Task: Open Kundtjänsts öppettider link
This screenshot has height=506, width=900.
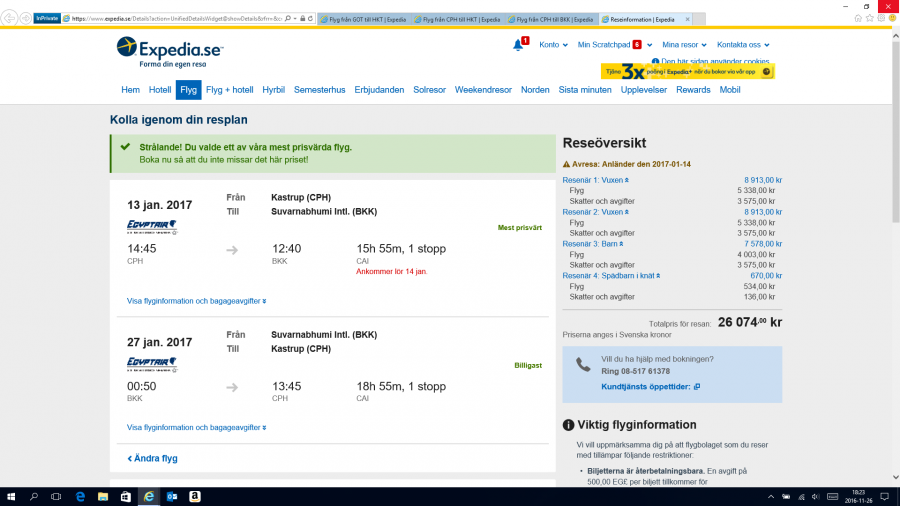Action: click(650, 386)
